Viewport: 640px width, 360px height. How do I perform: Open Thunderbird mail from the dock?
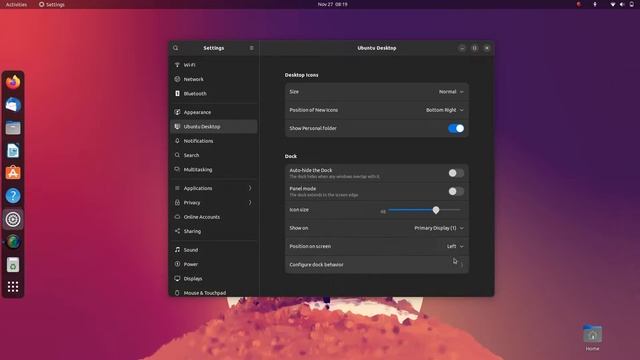tap(13, 105)
